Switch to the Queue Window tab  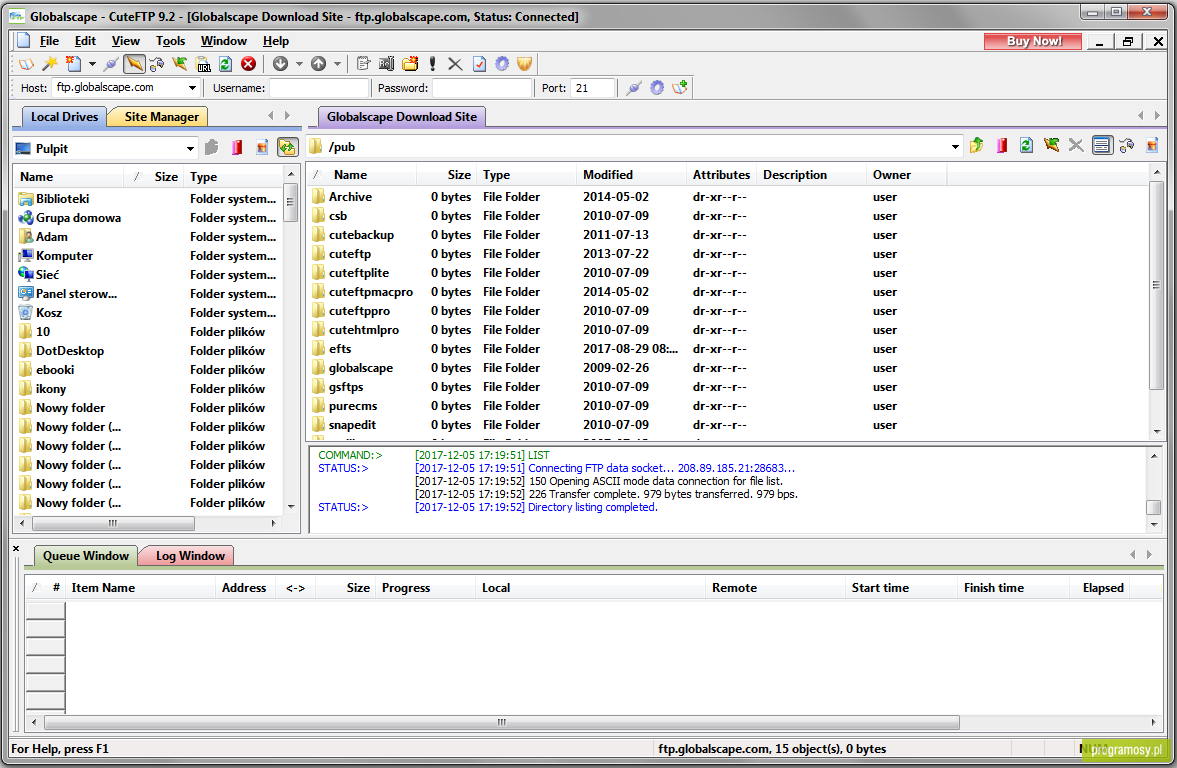coord(86,556)
